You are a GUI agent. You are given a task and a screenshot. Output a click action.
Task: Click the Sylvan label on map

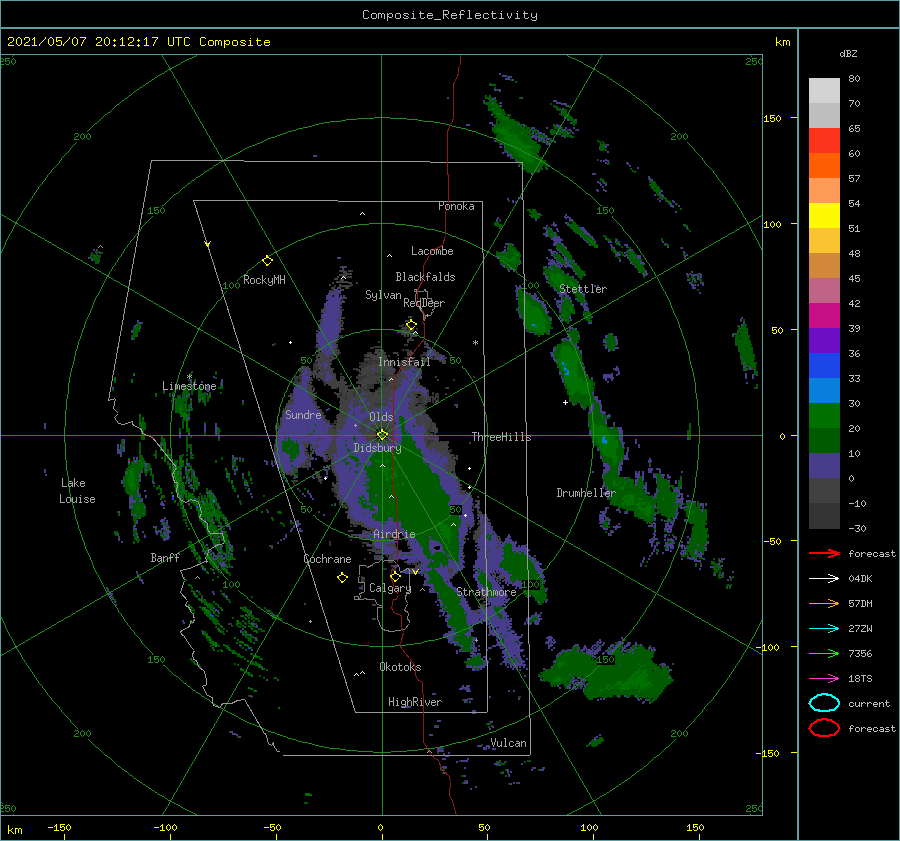point(383,295)
